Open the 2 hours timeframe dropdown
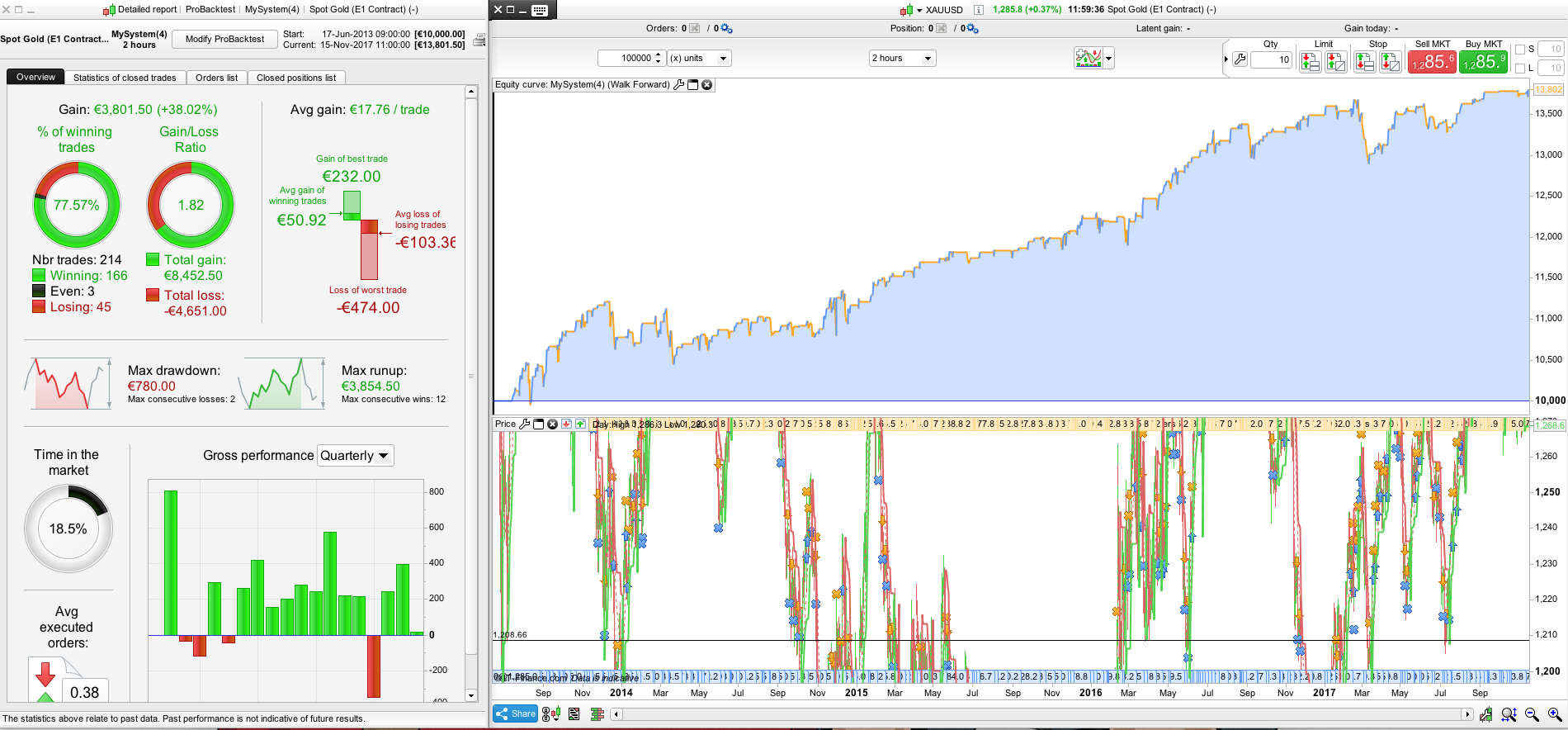This screenshot has width=1568, height=730. point(902,58)
